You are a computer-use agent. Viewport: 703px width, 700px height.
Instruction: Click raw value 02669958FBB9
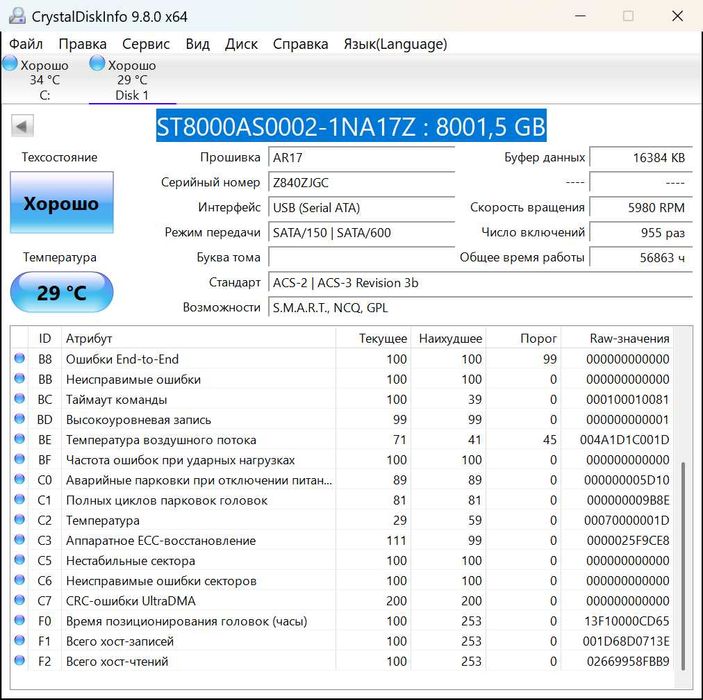coord(628,662)
